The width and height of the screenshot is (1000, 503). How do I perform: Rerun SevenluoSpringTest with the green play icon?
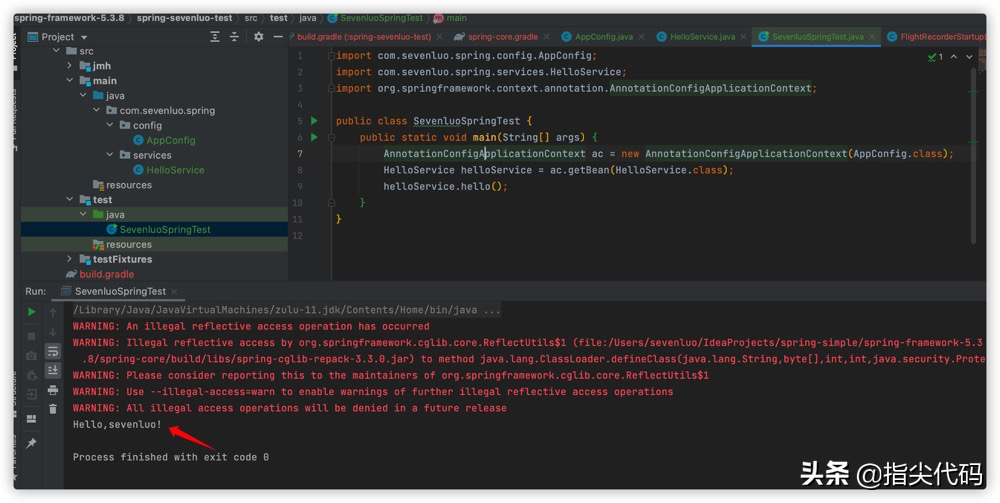[x=31, y=312]
